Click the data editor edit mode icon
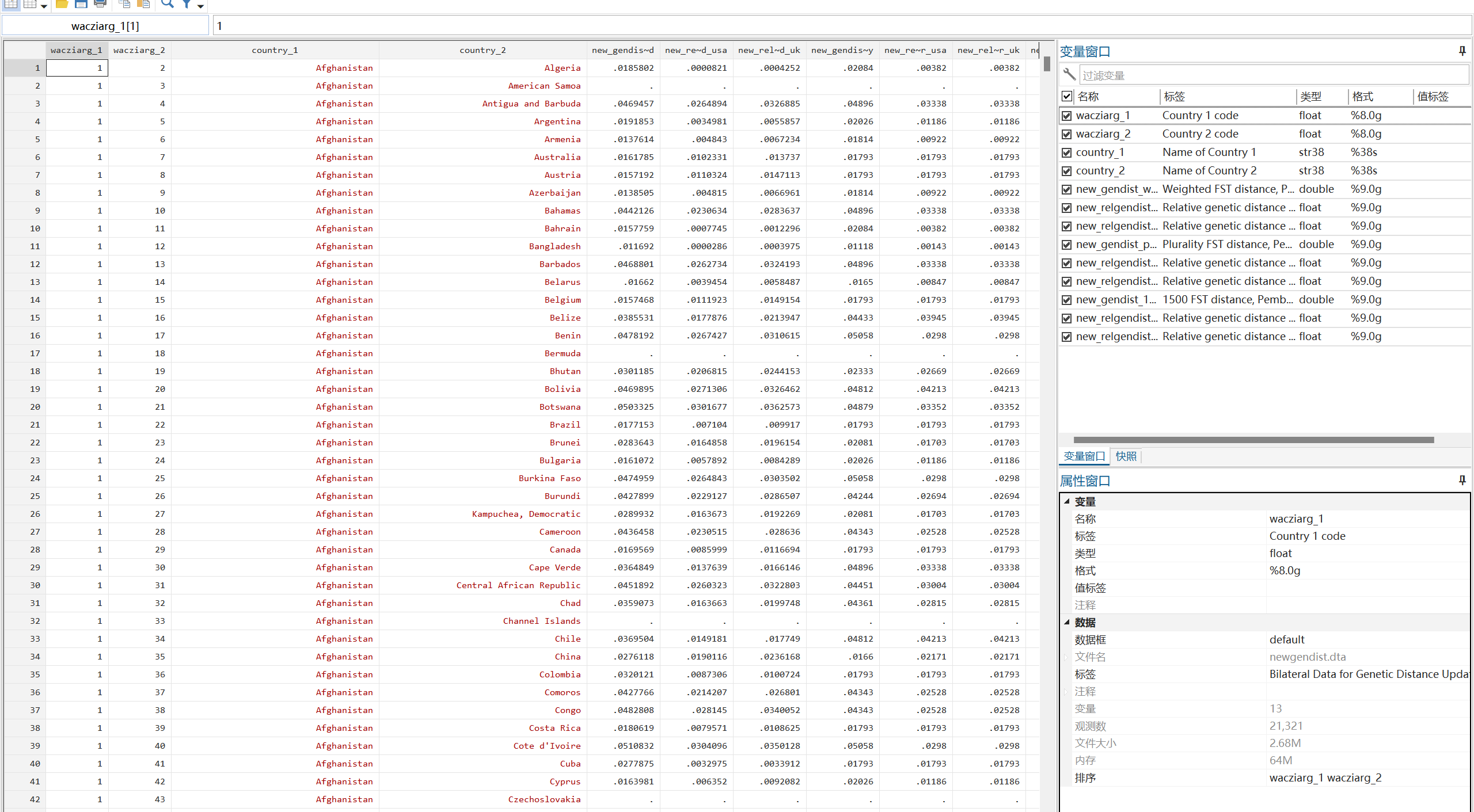 coord(11,4)
